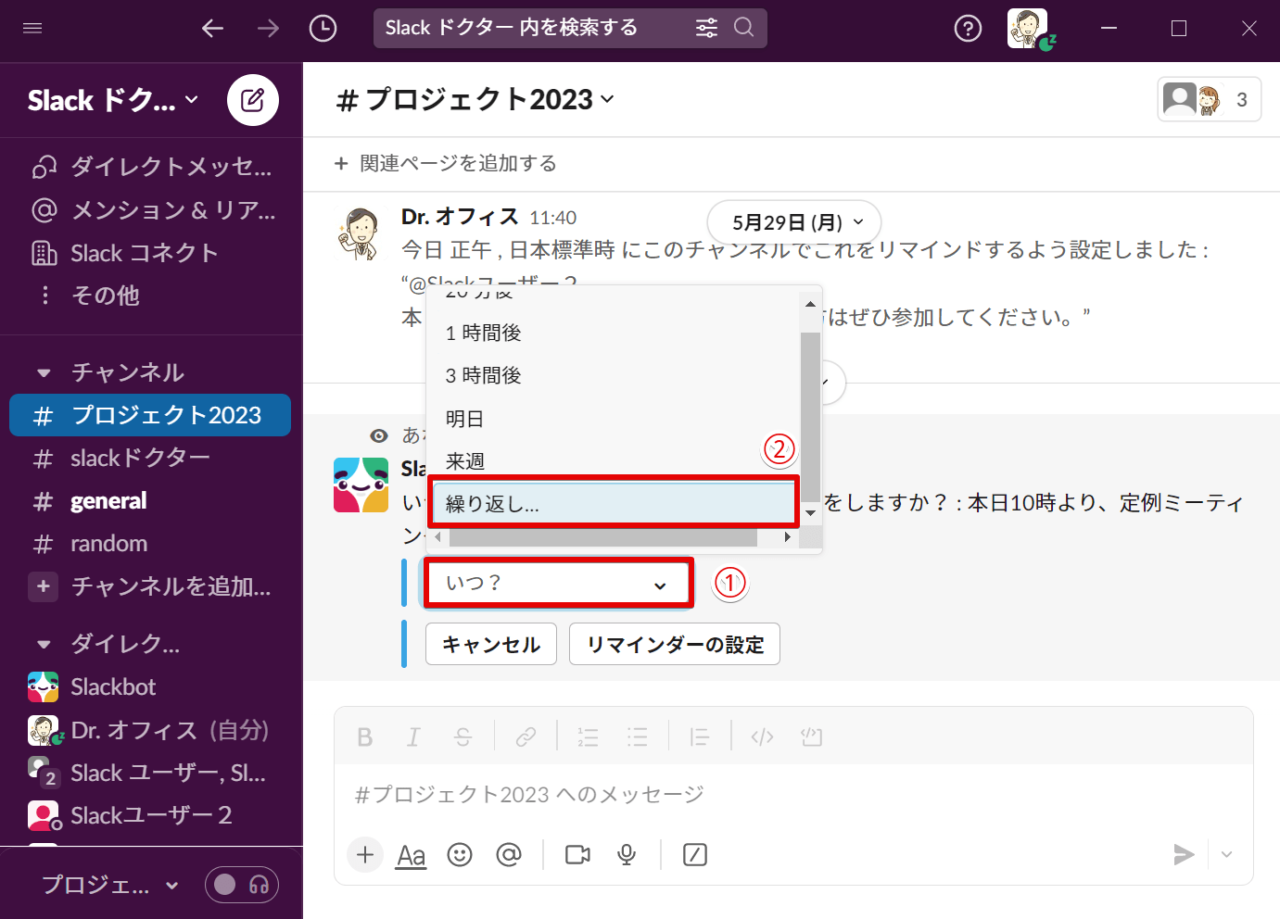
Task: Switch to slackドクター channel
Action: (x=151, y=458)
